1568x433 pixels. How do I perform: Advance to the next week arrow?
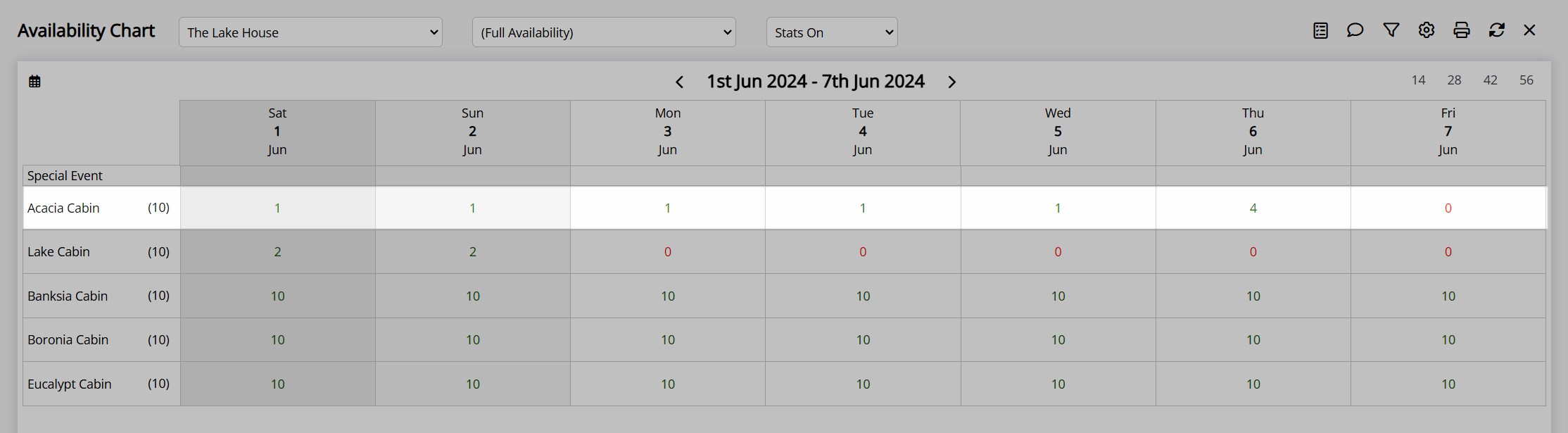952,82
